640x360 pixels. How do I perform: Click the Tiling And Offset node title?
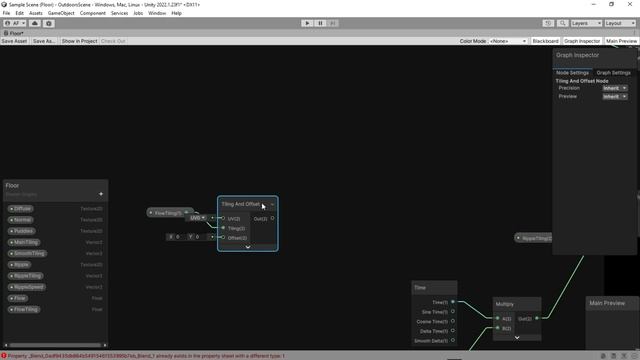click(x=241, y=204)
